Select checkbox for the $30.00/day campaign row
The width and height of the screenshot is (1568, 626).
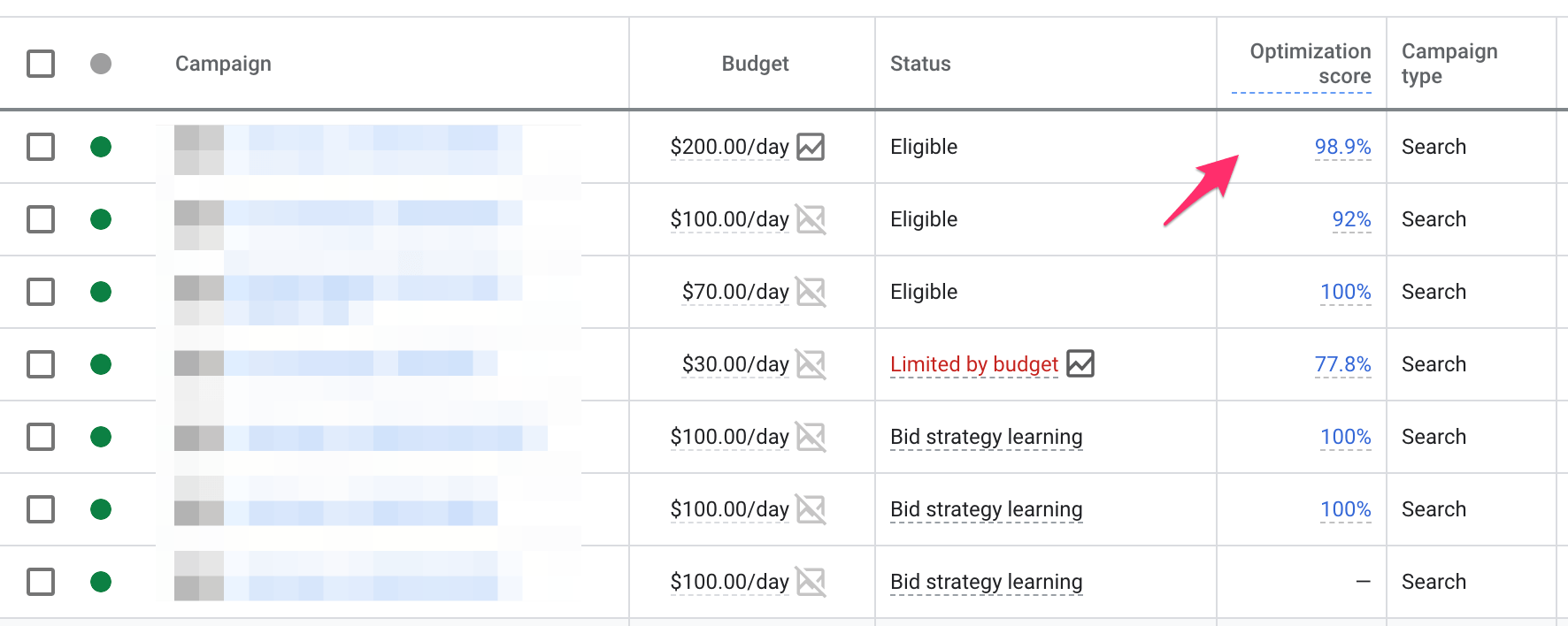pos(41,364)
